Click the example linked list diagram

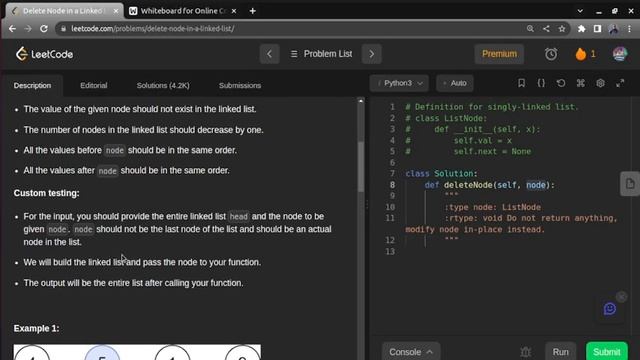click(x=137, y=352)
